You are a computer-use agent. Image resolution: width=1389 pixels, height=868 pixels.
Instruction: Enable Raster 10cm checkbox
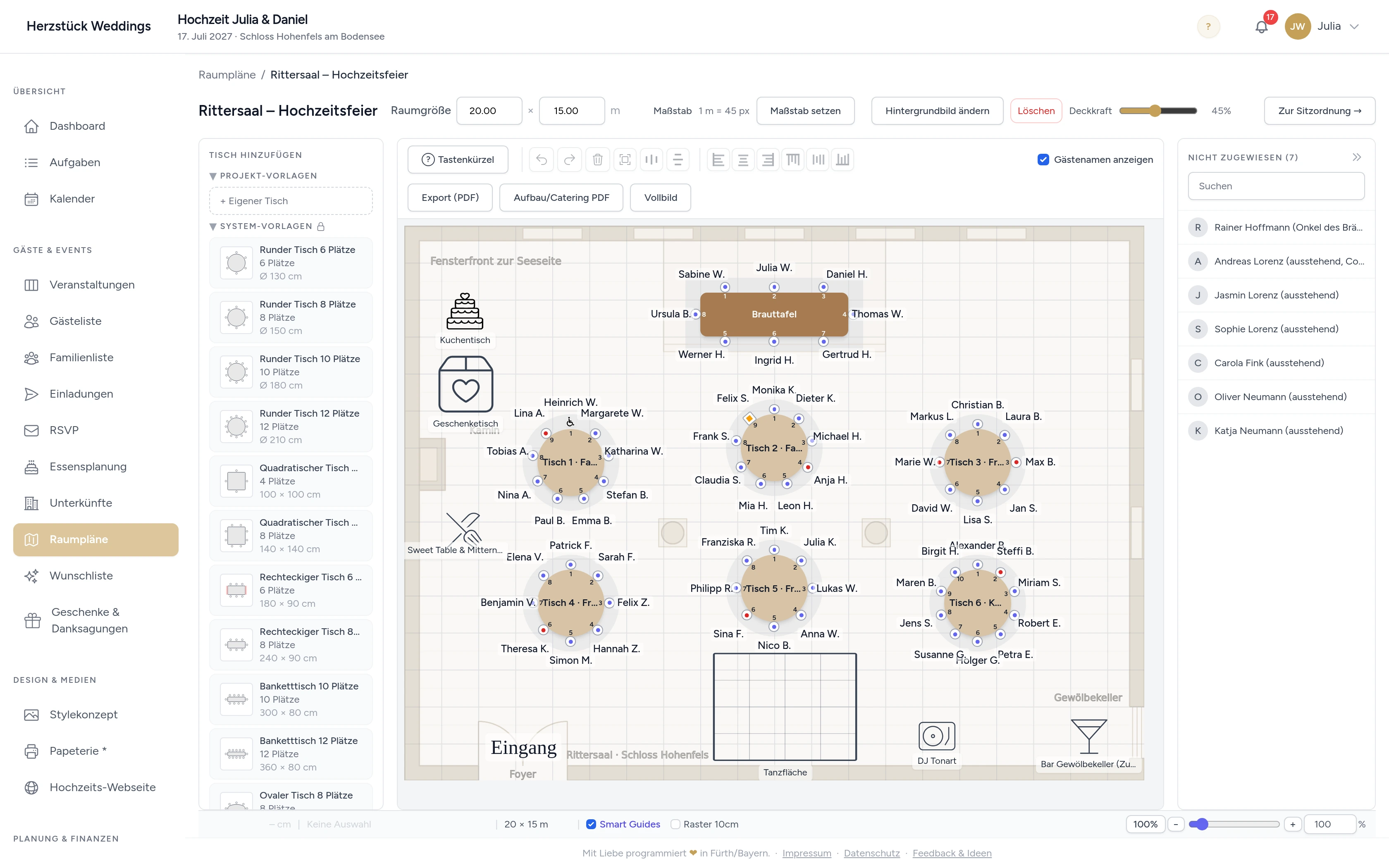click(x=675, y=824)
